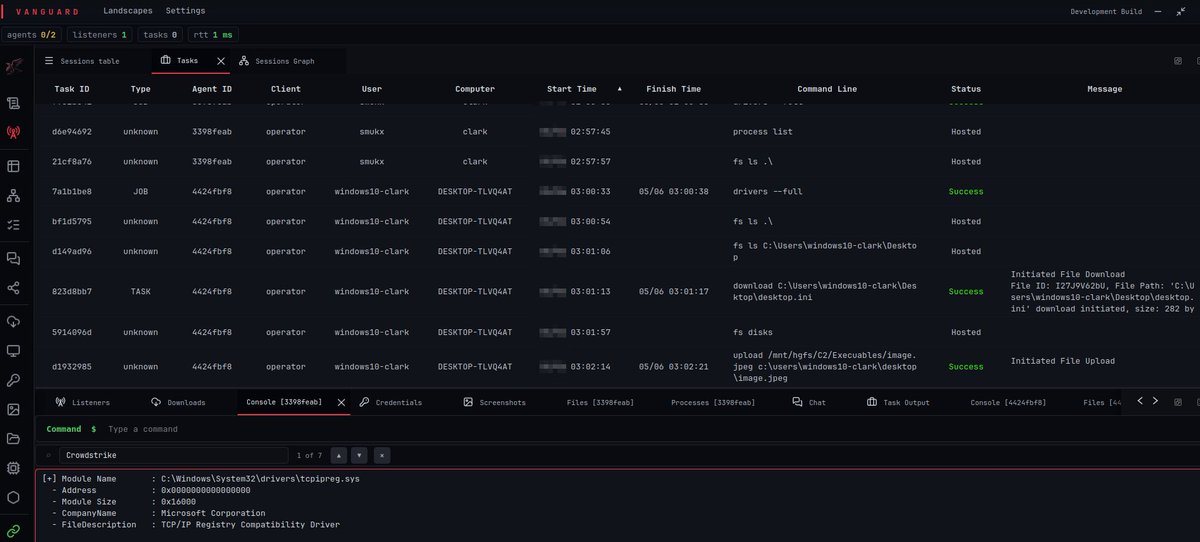Screen dimensions: 1200x542
Task: Click the hexagon sidebar icon
Action: click(x=14, y=497)
